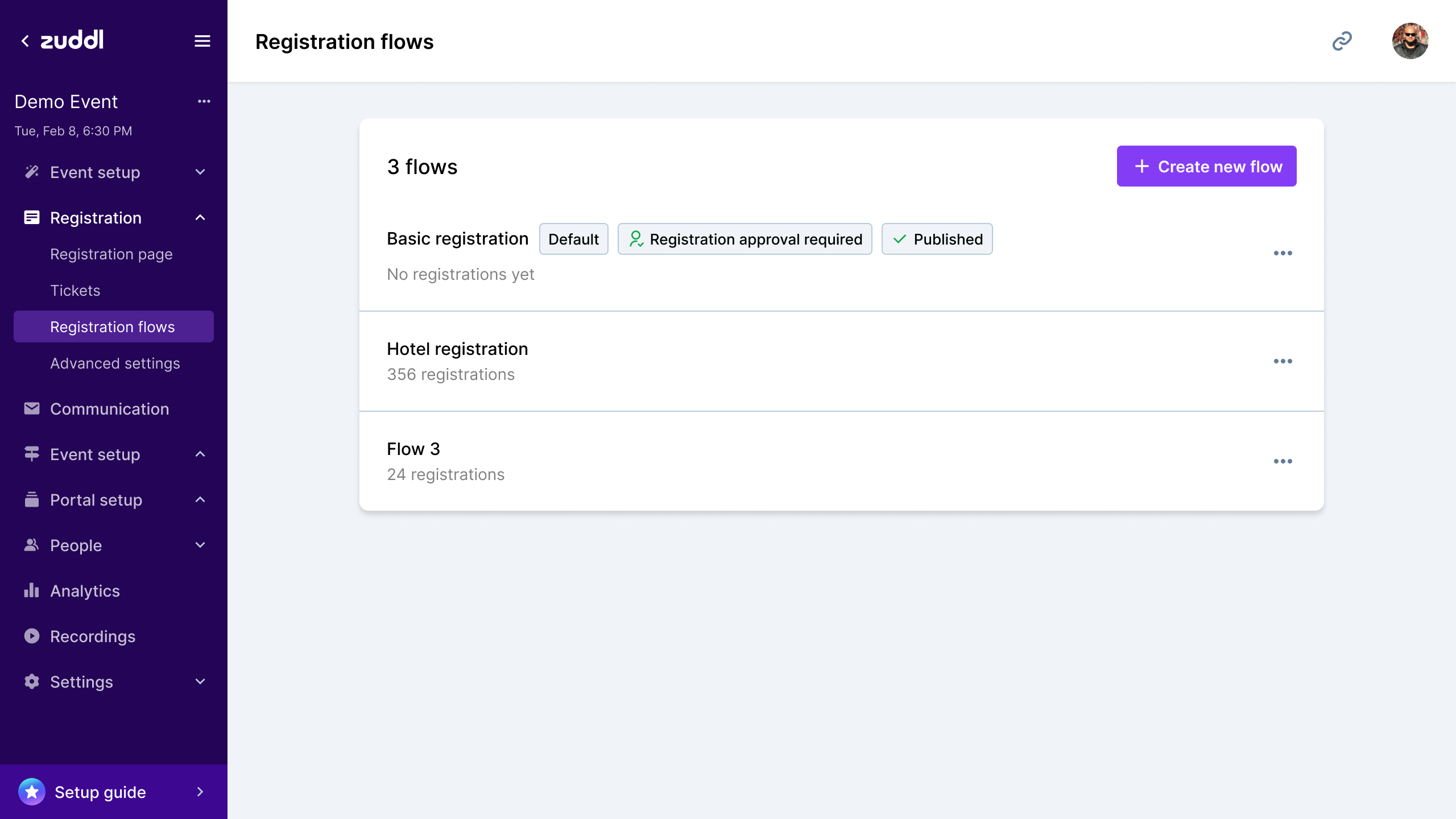The image size is (1456, 819).
Task: Go to Recordings in sidebar
Action: [93, 636]
